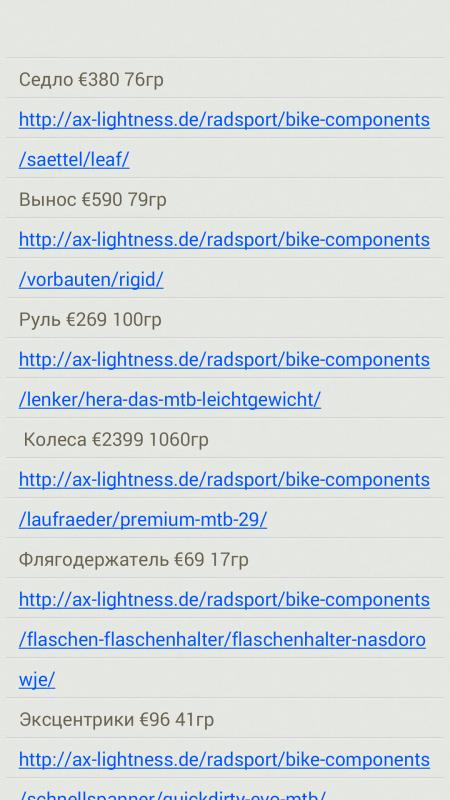
Task: Open the /saettel/leaf/ link portion
Action: click(74, 160)
